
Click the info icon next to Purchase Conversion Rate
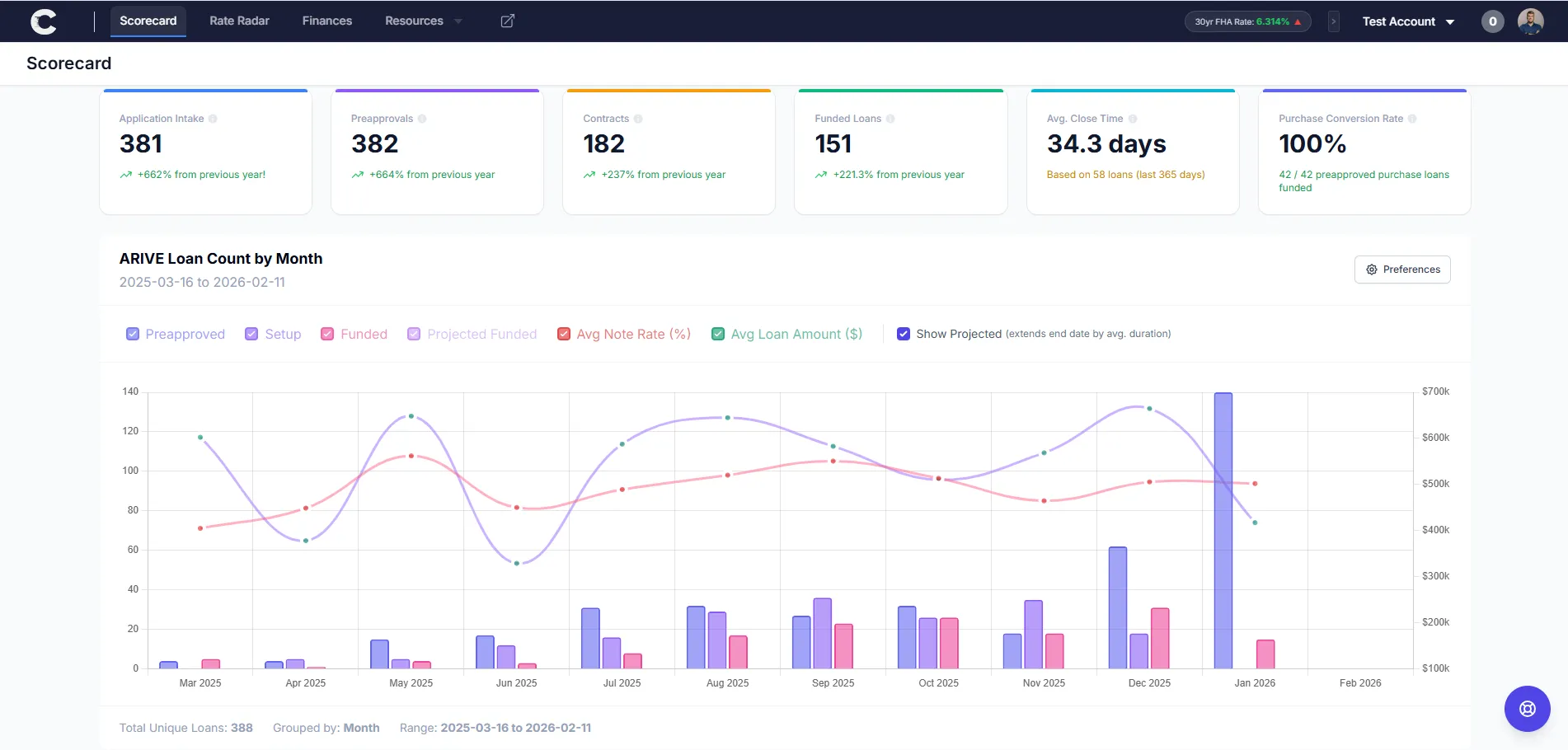coord(1412,119)
